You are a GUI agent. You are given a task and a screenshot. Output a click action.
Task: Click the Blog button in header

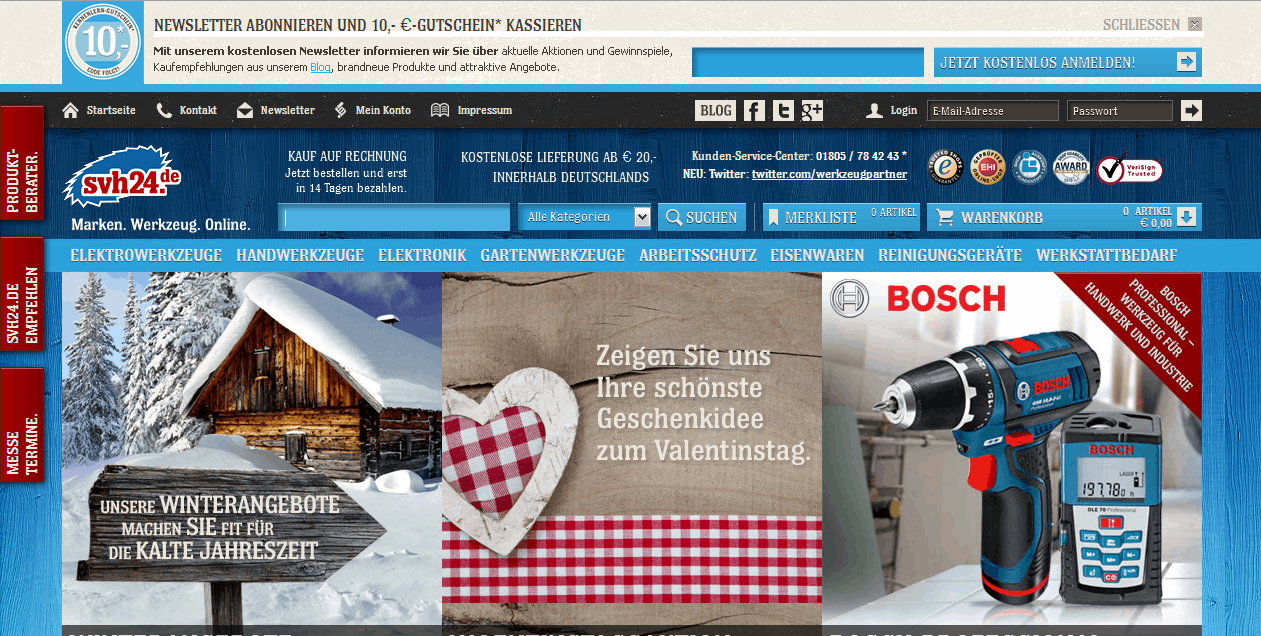pos(715,111)
